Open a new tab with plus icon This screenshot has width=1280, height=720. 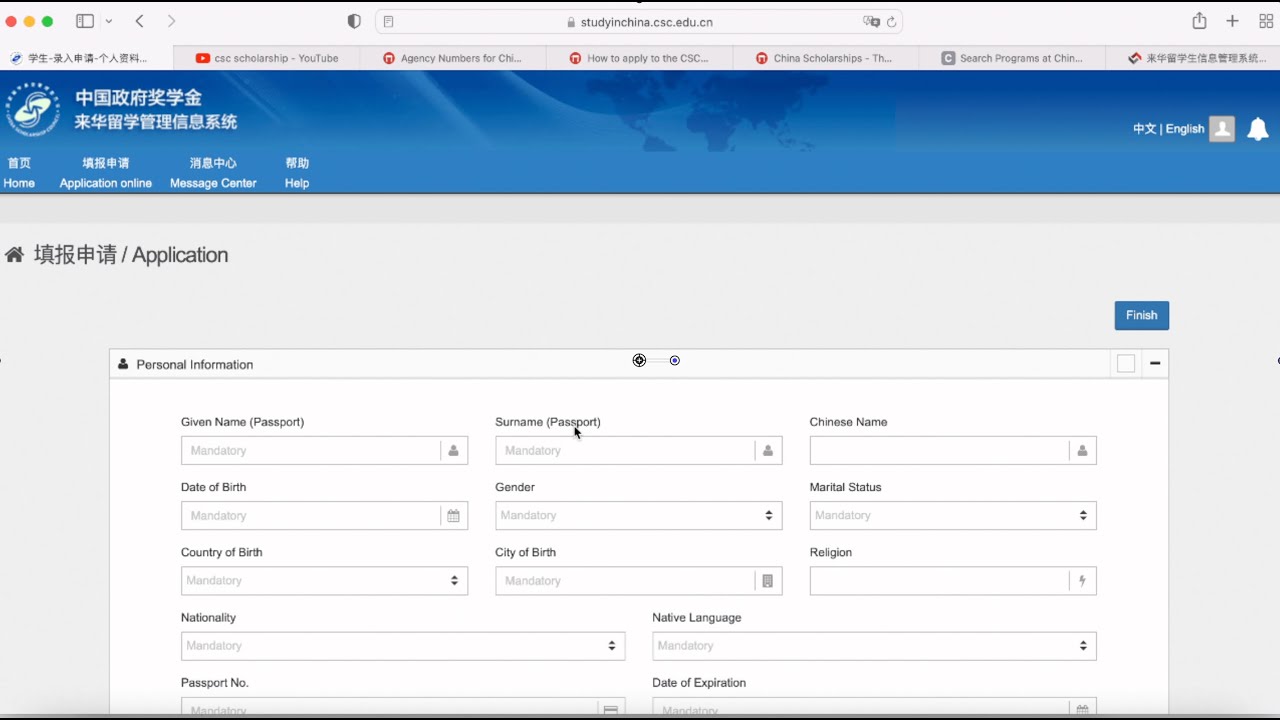[x=1232, y=21]
